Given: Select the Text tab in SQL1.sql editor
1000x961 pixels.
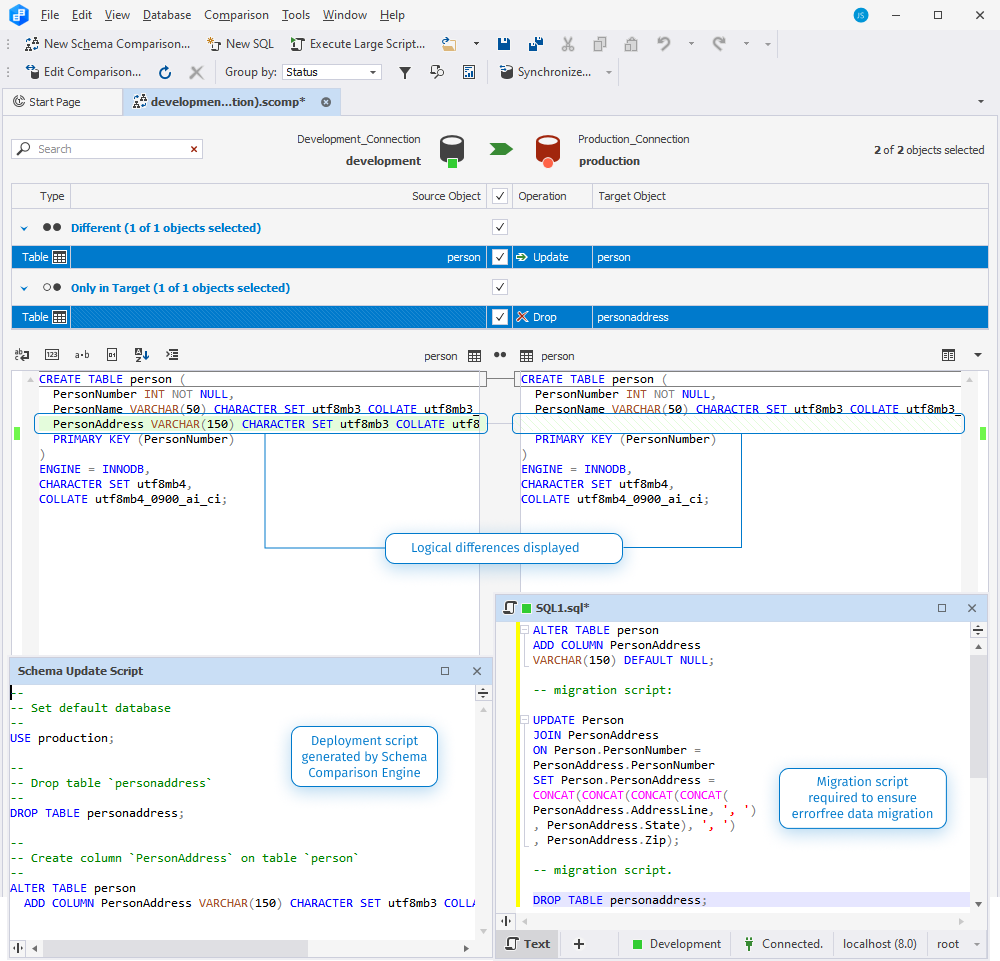Looking at the screenshot, I should tap(527, 944).
